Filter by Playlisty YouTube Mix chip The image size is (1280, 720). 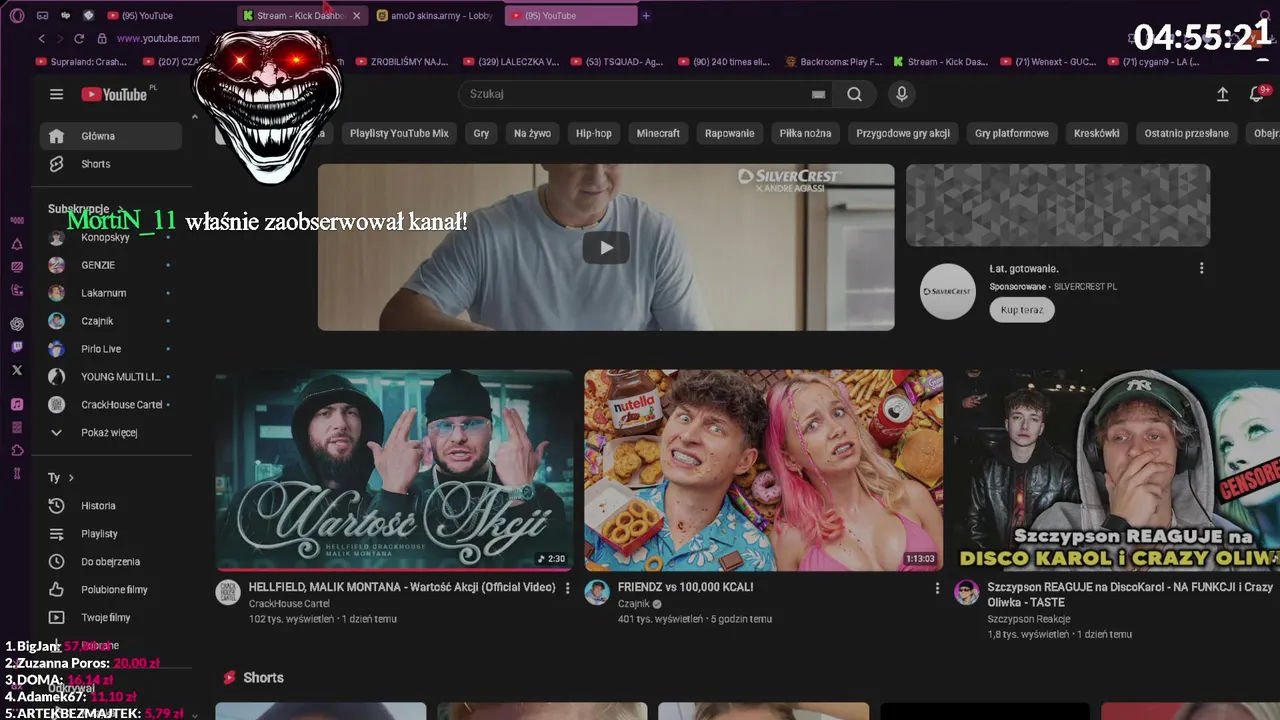click(x=399, y=133)
